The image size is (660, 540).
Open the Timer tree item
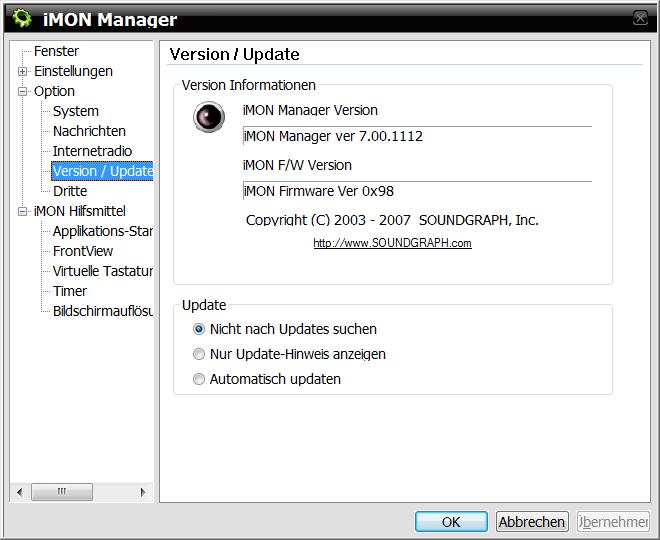70,291
